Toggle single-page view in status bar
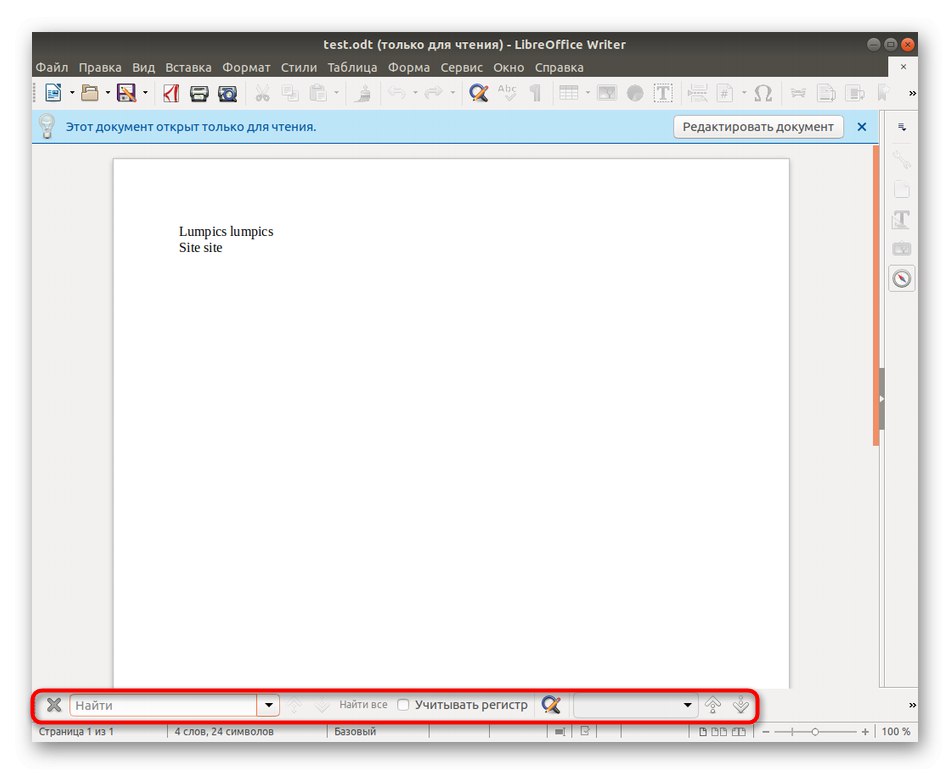Image resolution: width=950 pixels, height=774 pixels. point(705,731)
